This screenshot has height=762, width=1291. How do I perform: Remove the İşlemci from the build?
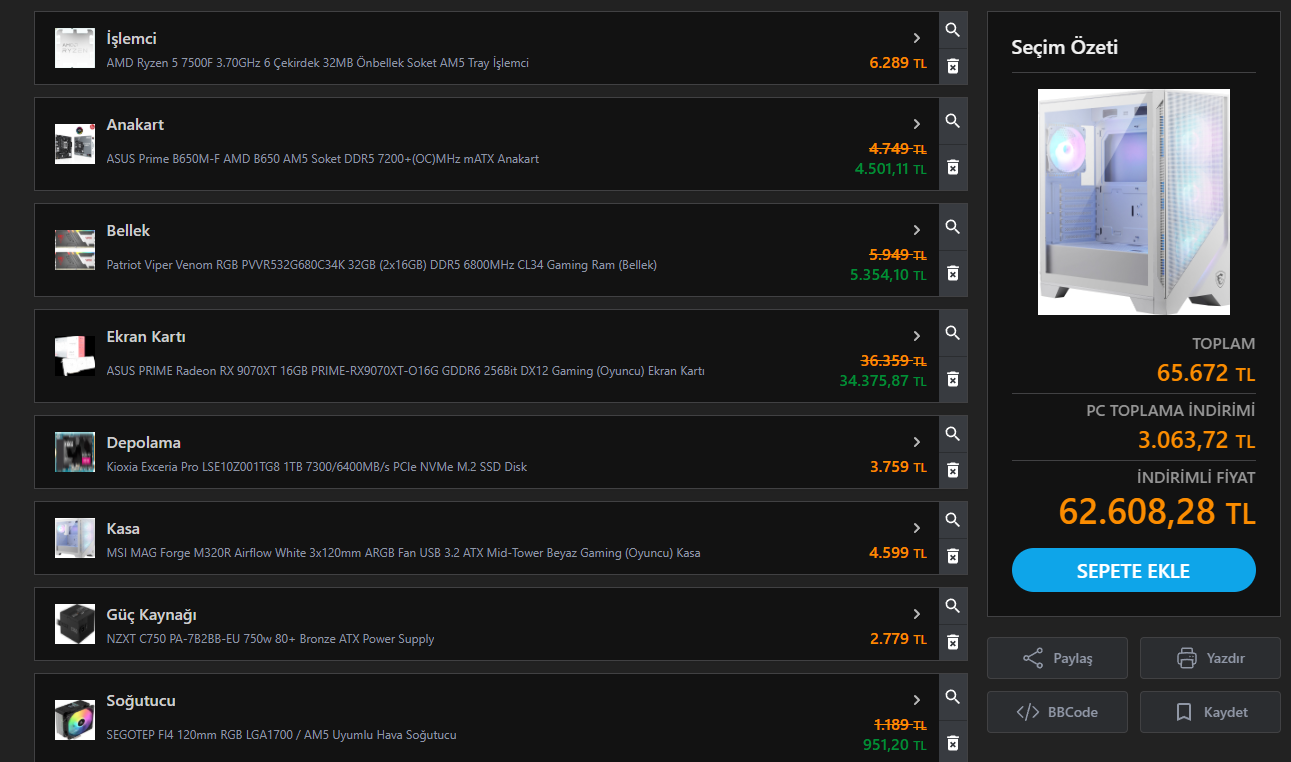(953, 66)
